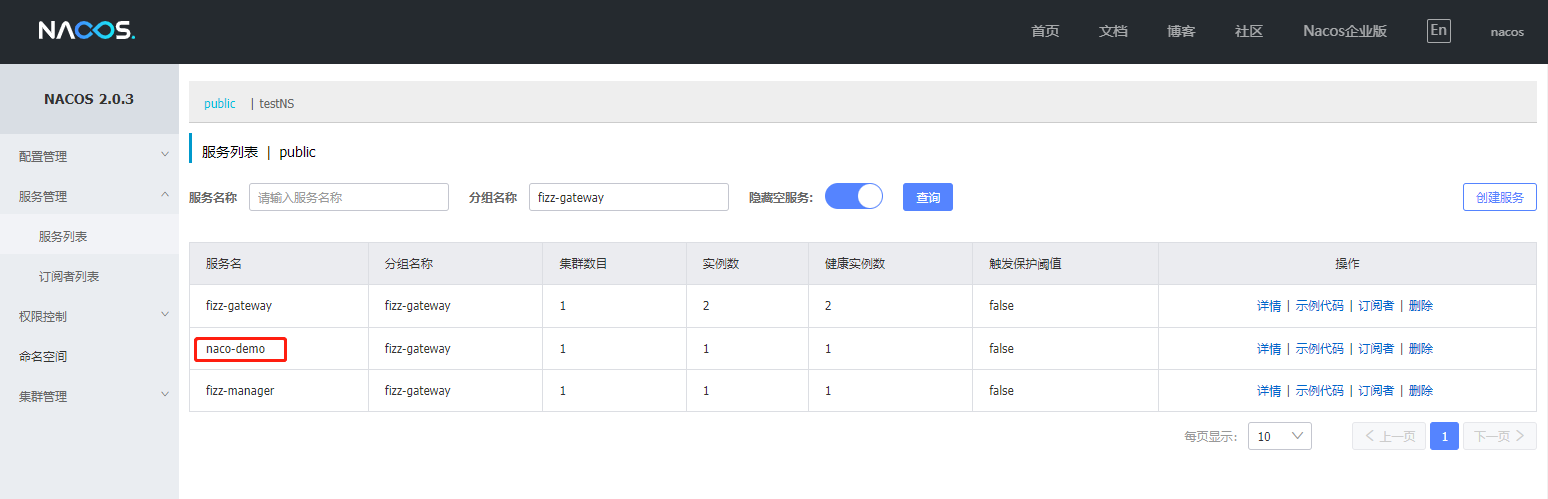Select 命名空间 in the sidebar
Viewport: 1548px width, 499px height.
pyautogui.click(x=43, y=356)
